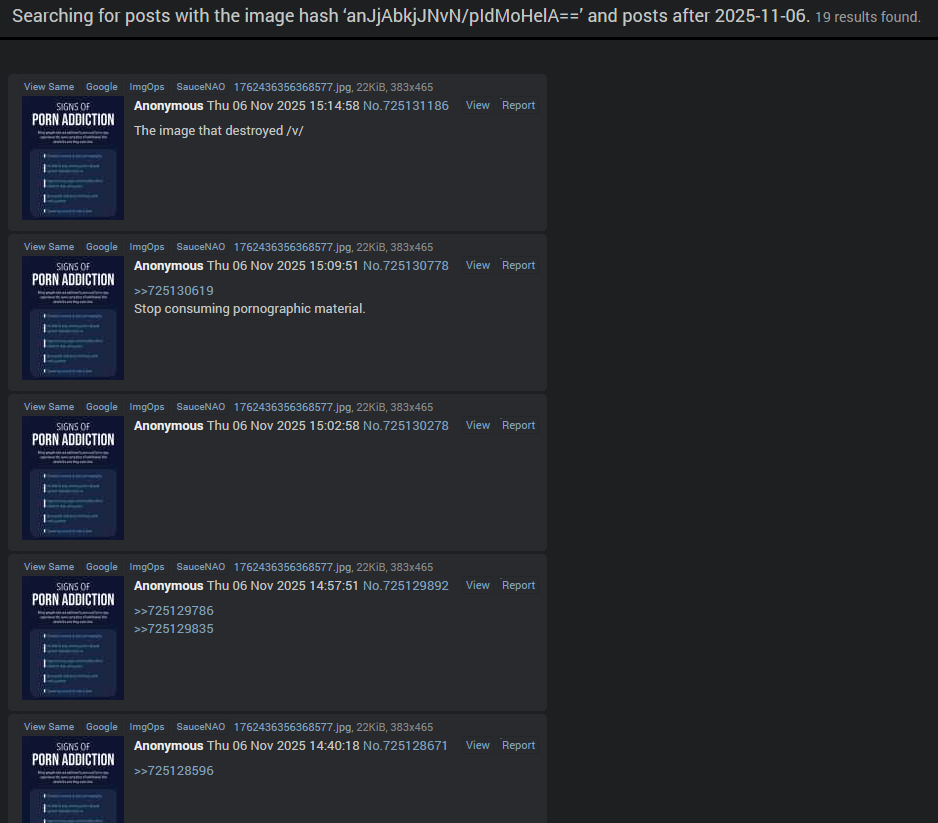Click SauceNAO for post No.725131186
This screenshot has width=938, height=823.
200,87
